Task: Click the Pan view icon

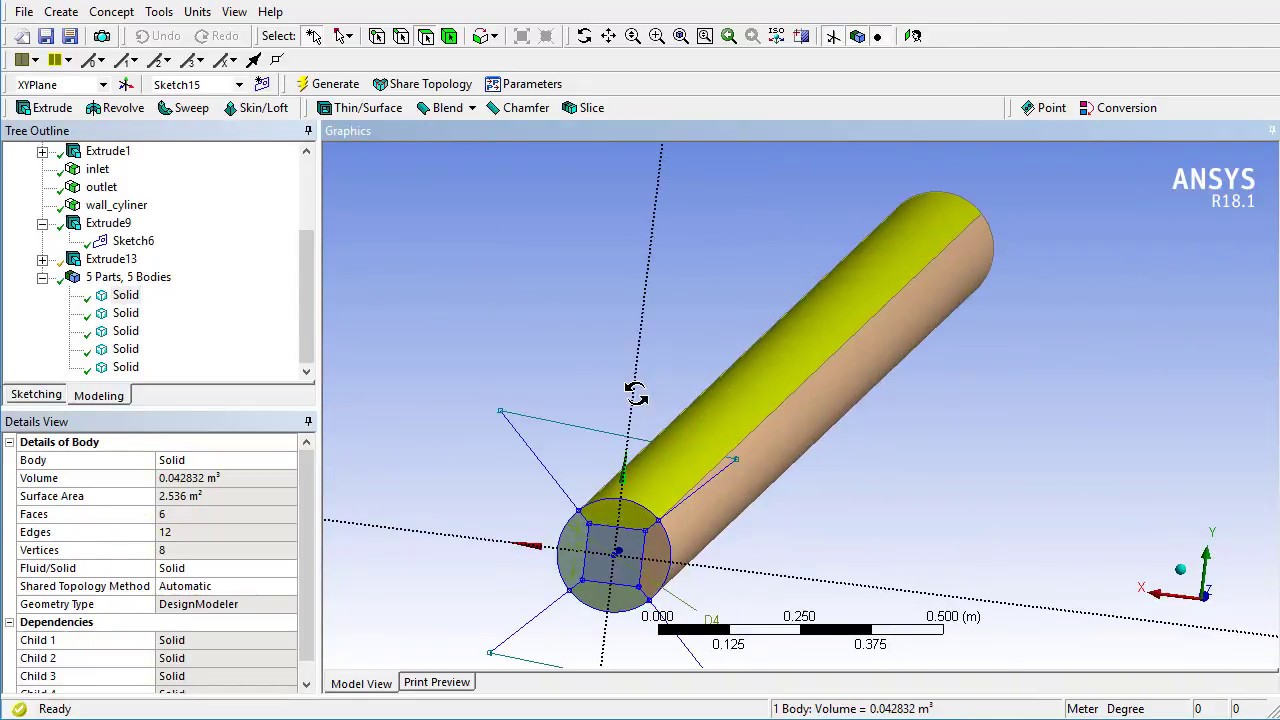Action: coord(608,36)
